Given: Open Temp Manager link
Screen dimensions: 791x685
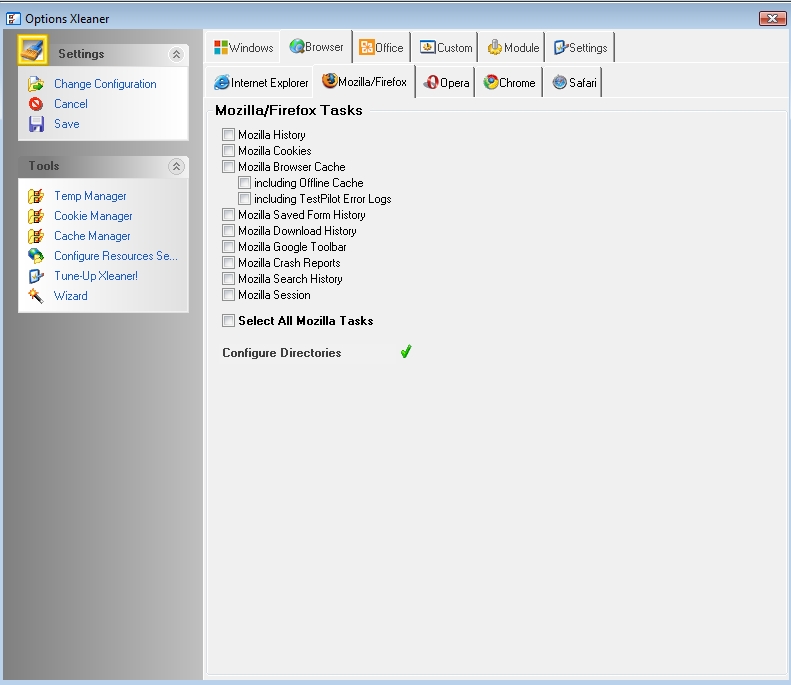Looking at the screenshot, I should click(90, 196).
